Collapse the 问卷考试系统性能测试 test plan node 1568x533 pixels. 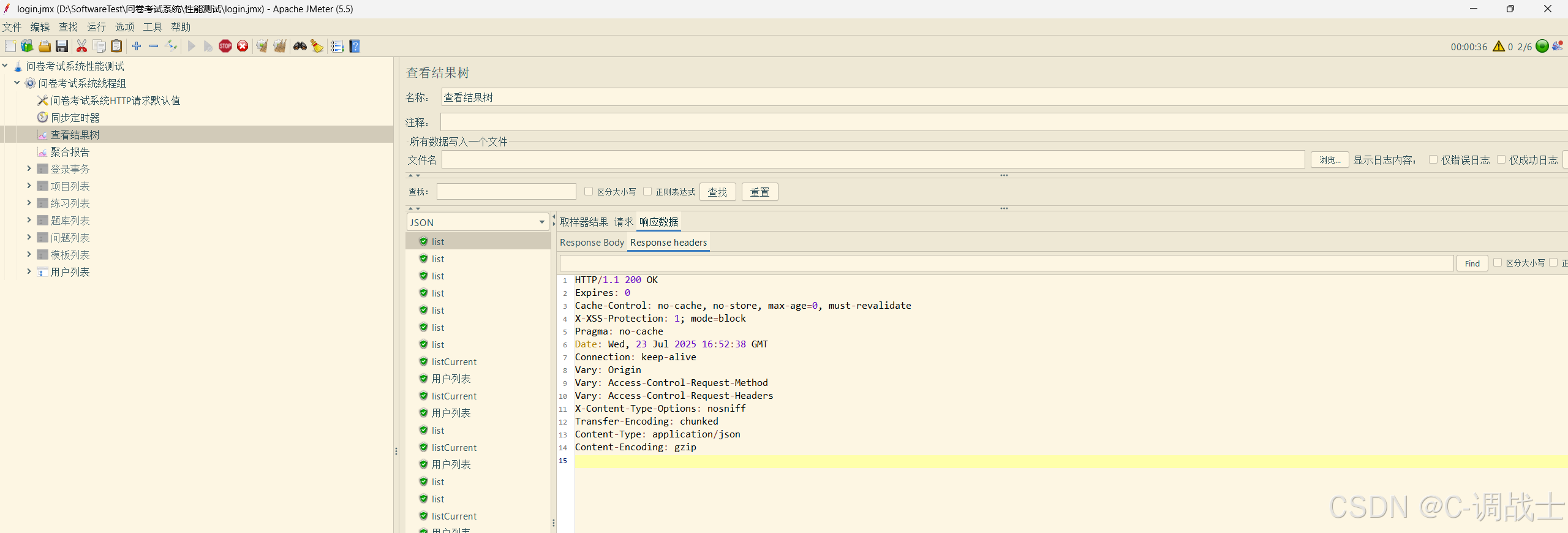(5, 66)
